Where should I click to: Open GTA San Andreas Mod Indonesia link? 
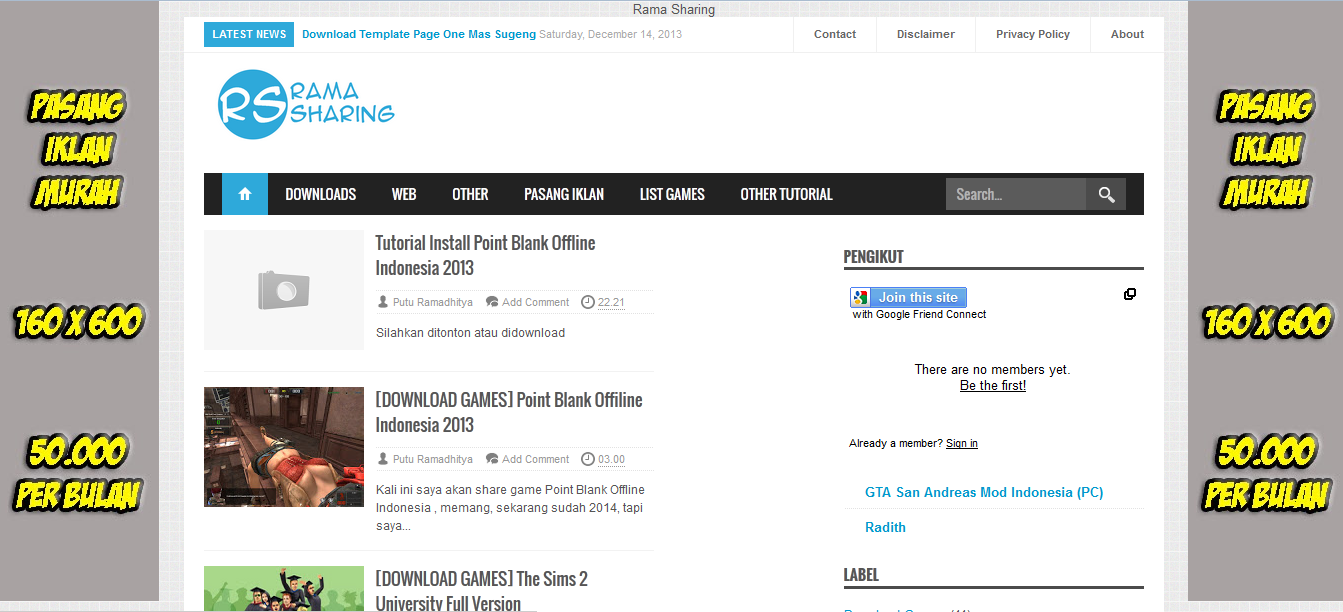[984, 492]
